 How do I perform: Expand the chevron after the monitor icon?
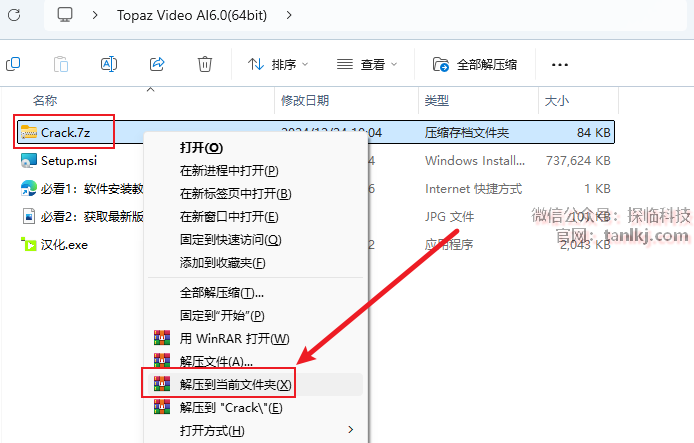(95, 15)
